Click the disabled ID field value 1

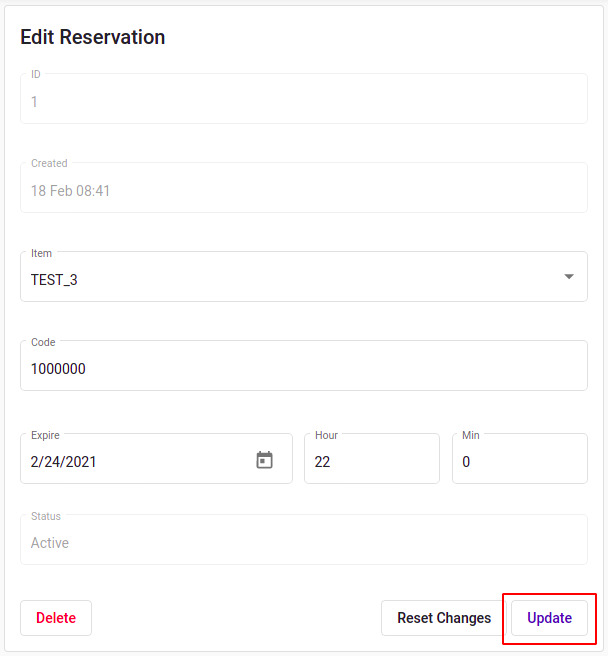[x=35, y=102]
